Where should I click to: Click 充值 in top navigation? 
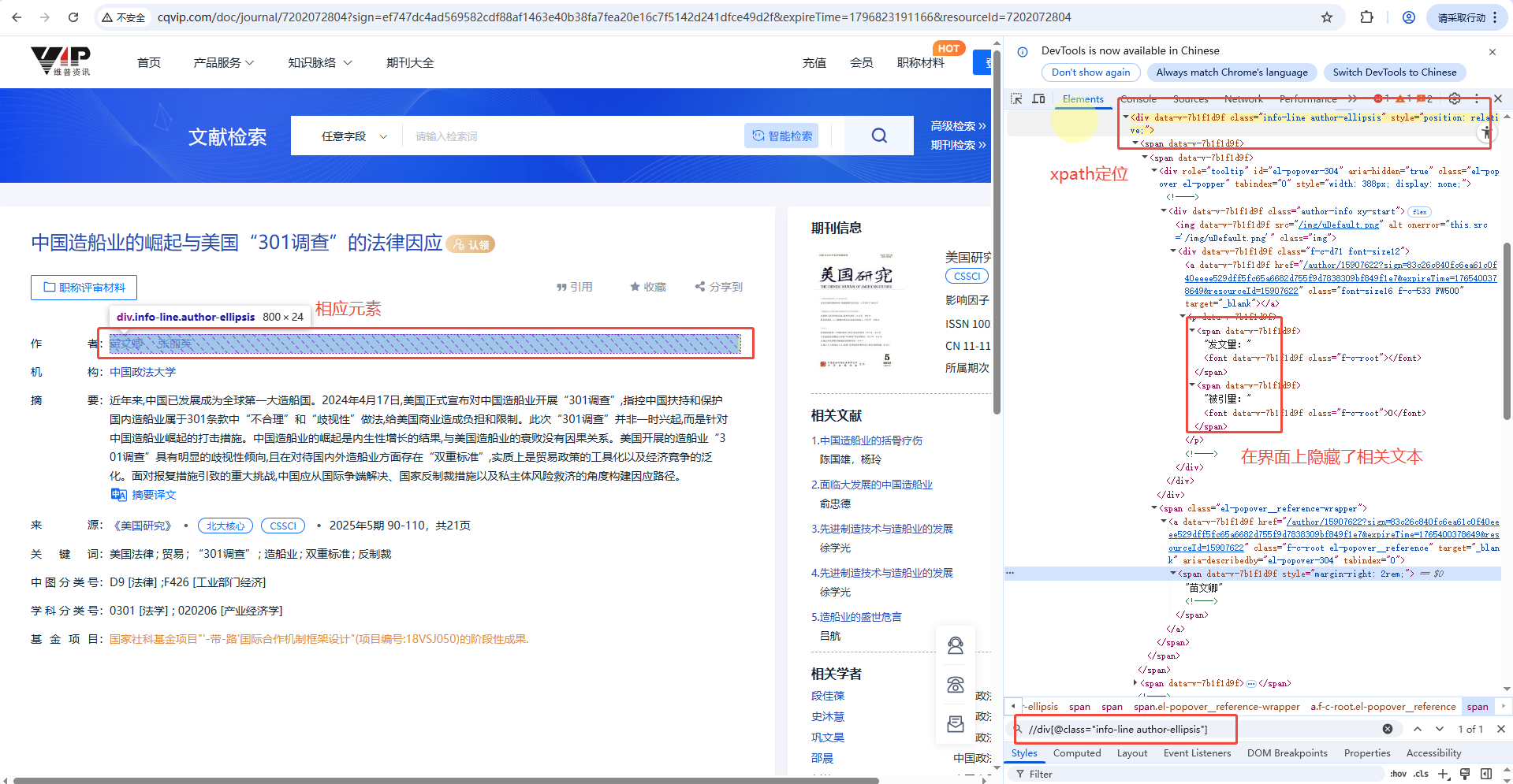click(814, 62)
